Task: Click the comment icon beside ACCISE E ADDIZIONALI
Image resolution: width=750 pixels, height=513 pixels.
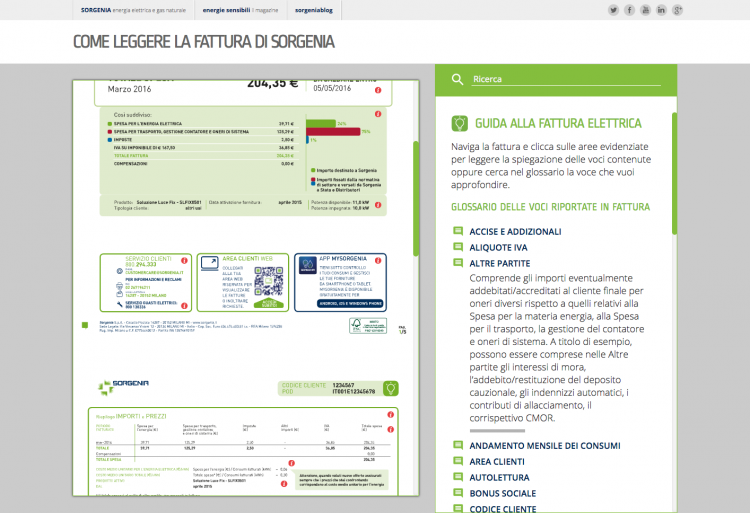Action: (x=458, y=231)
